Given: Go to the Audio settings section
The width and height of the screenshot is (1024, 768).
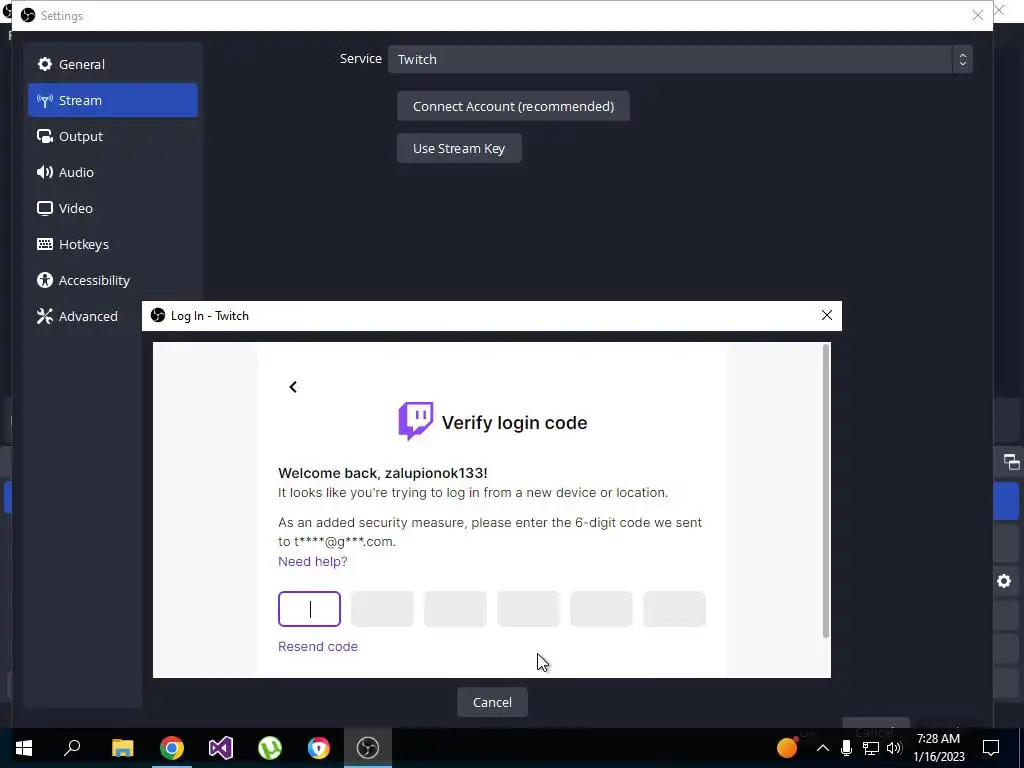Looking at the screenshot, I should [x=112, y=172].
